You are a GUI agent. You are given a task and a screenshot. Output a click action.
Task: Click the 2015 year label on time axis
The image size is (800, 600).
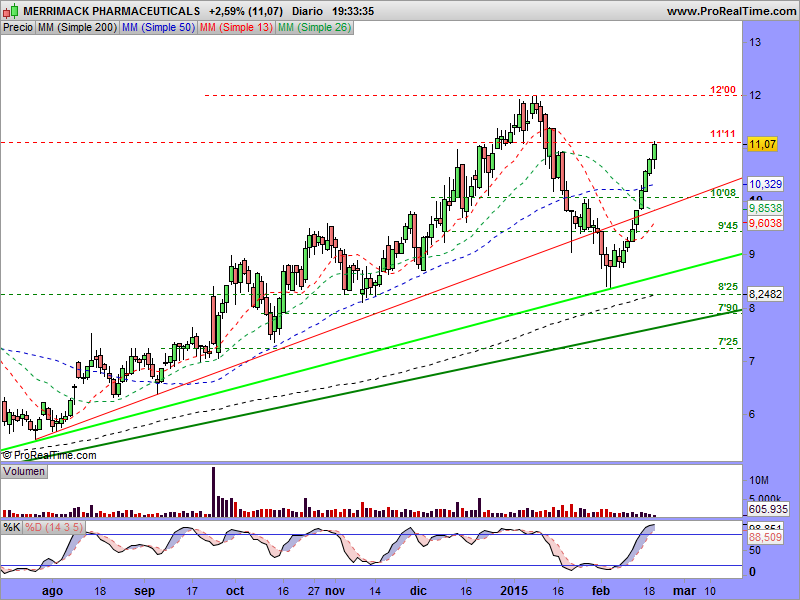514,591
